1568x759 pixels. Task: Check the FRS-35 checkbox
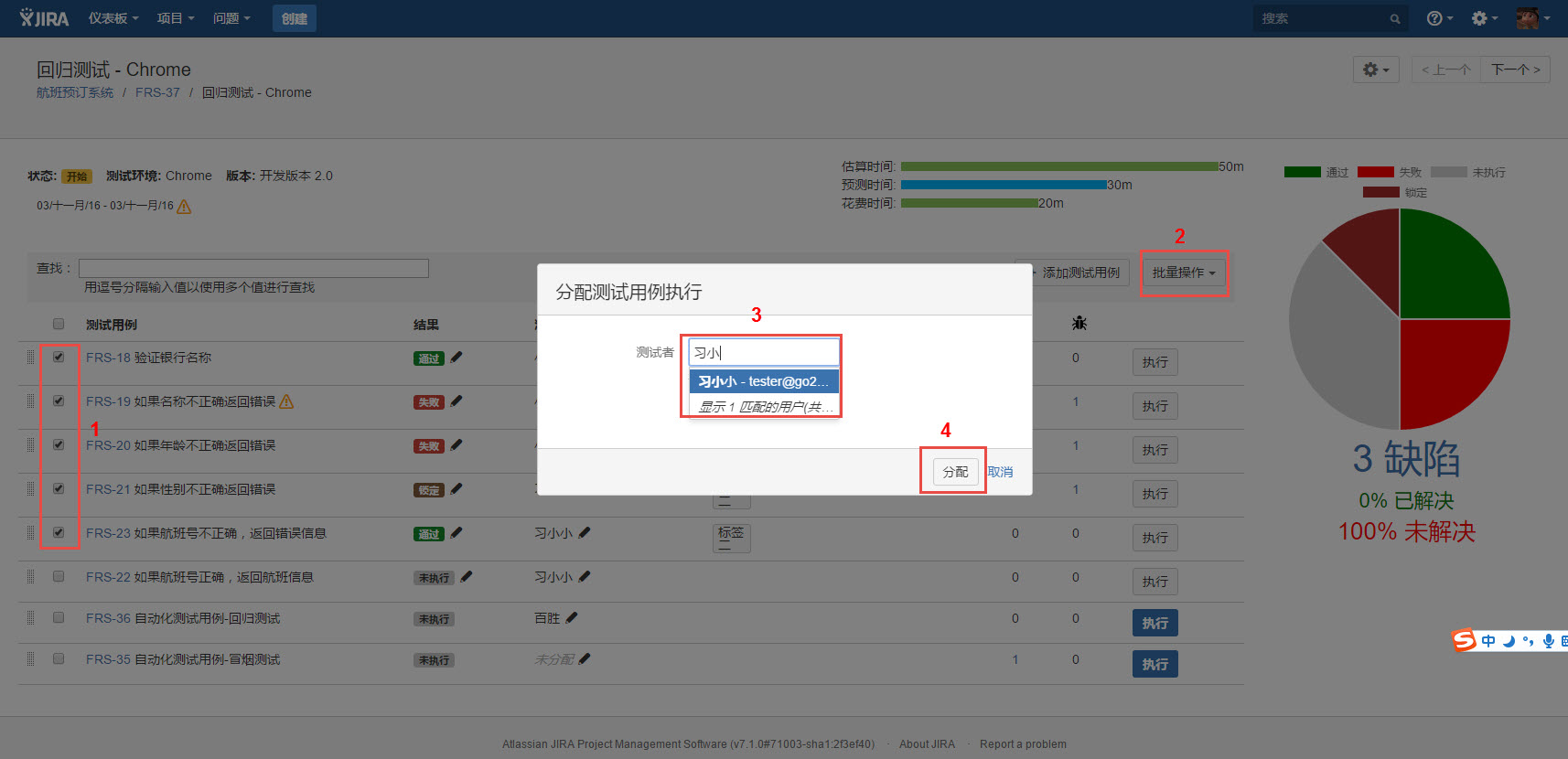point(59,658)
